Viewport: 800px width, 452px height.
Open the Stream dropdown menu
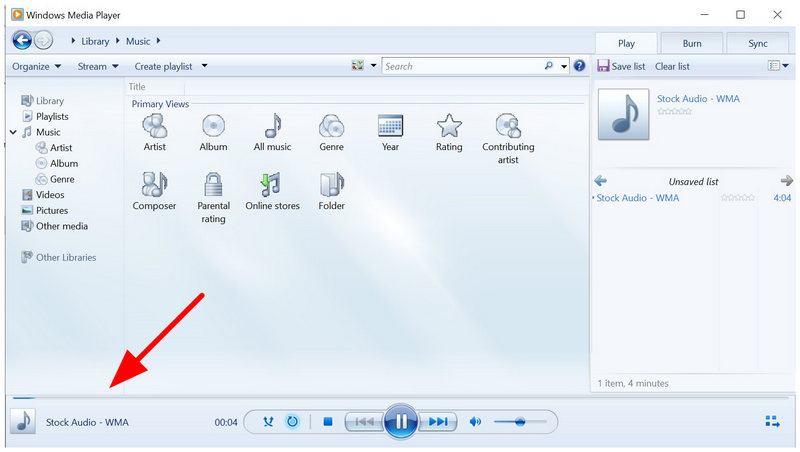point(98,66)
